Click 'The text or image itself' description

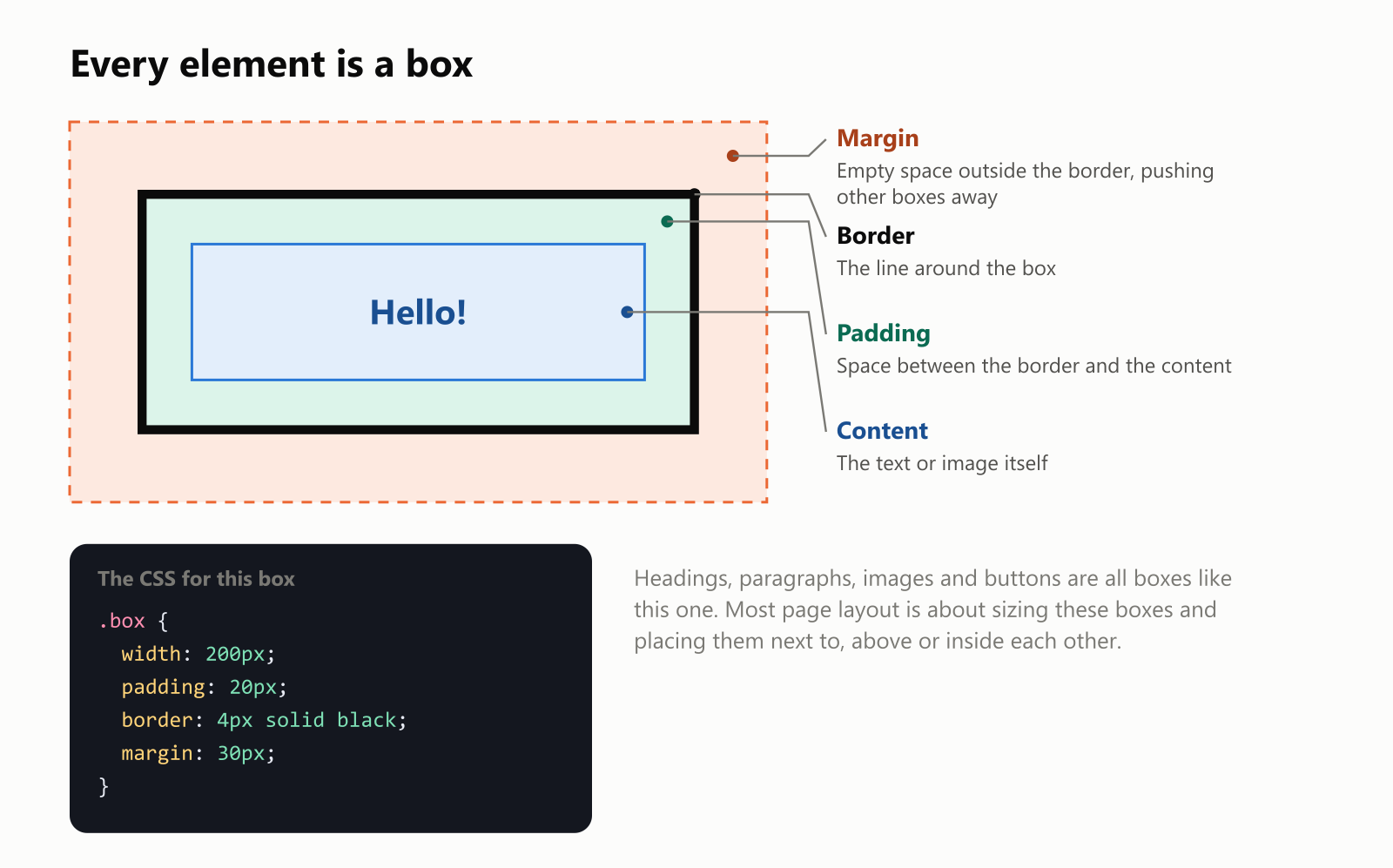pyautogui.click(x=942, y=463)
